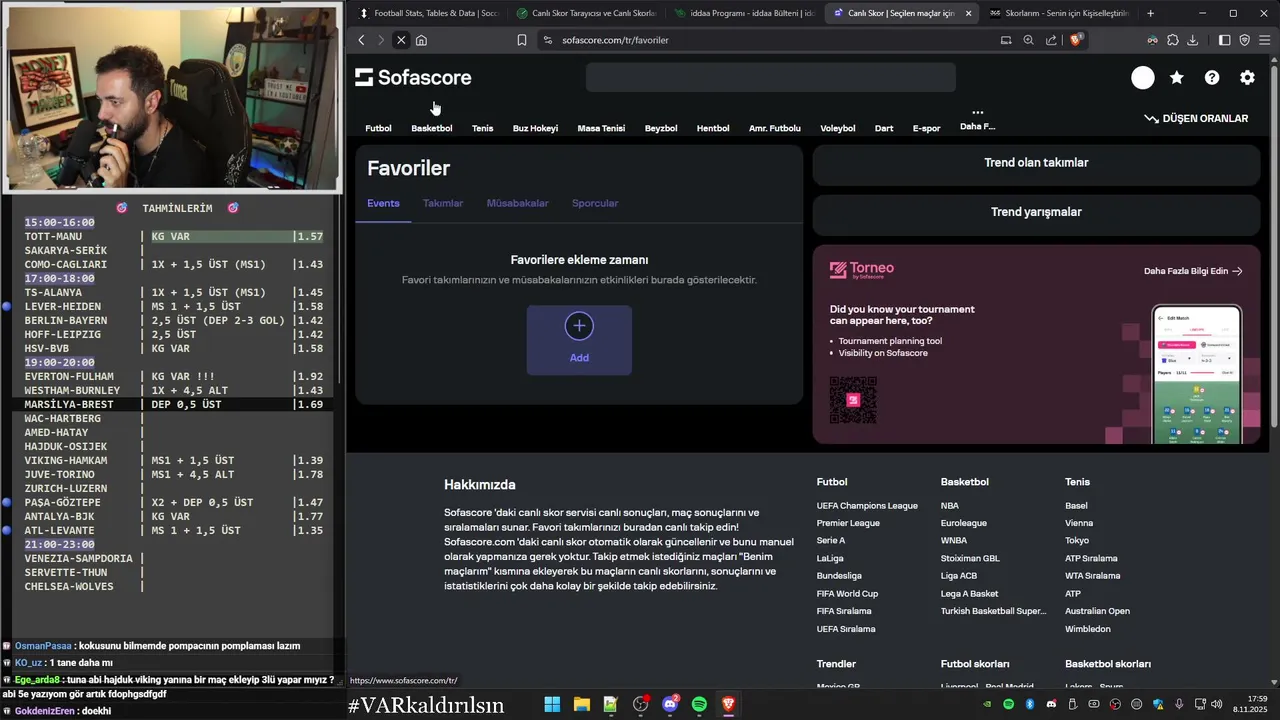1280x720 pixels.
Task: Open the Hentbol section
Action: pyautogui.click(x=713, y=128)
